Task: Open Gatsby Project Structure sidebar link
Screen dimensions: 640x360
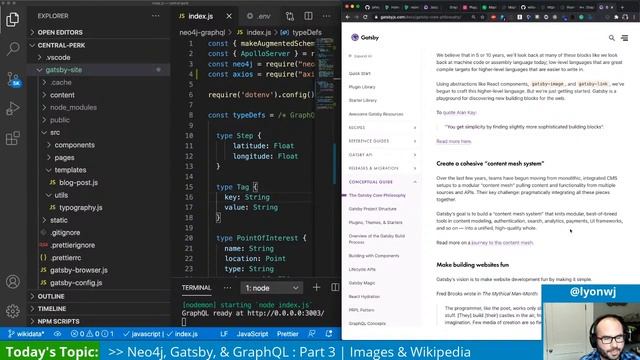Action: (372, 209)
